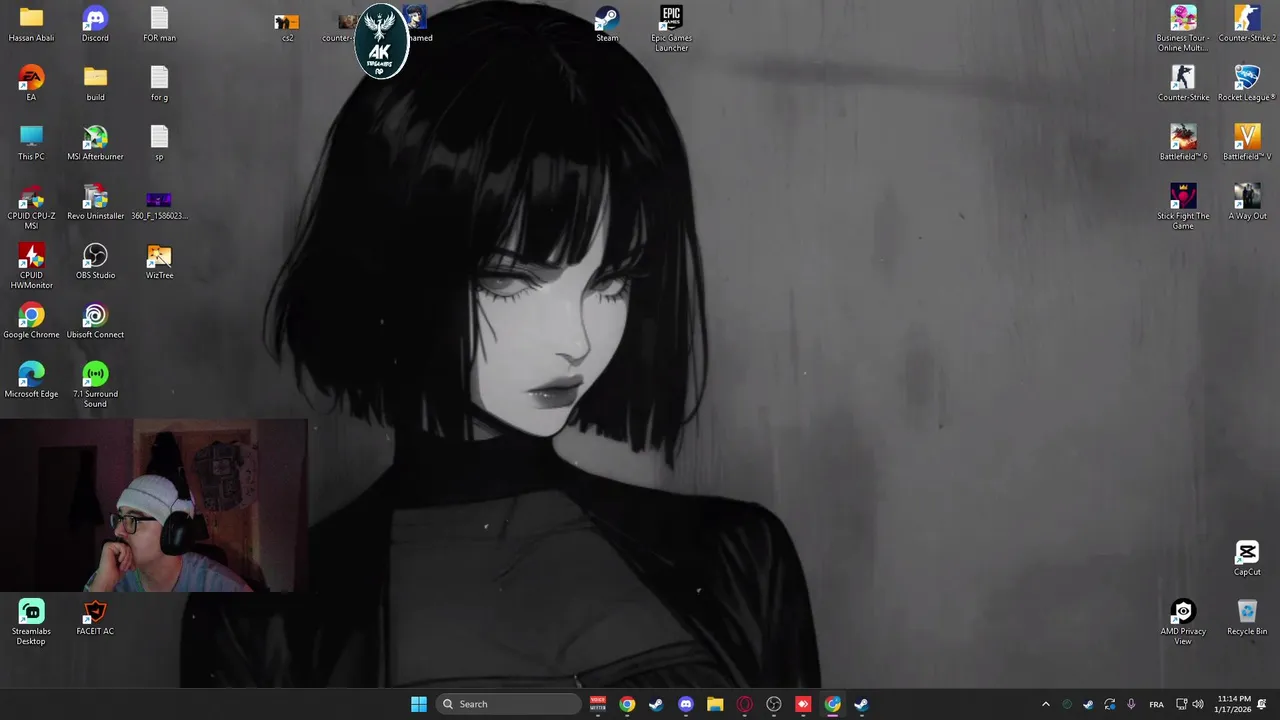Open CPUID CPU-Z MSI shortcut

tap(31, 207)
